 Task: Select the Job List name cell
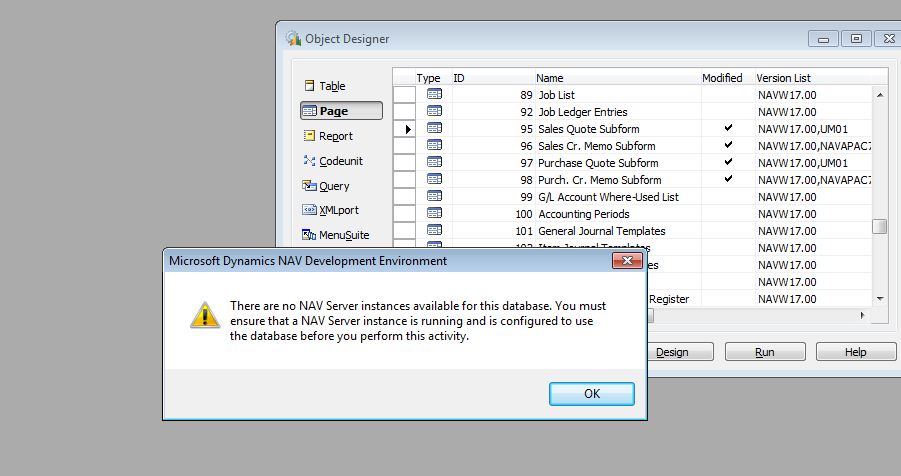618,95
